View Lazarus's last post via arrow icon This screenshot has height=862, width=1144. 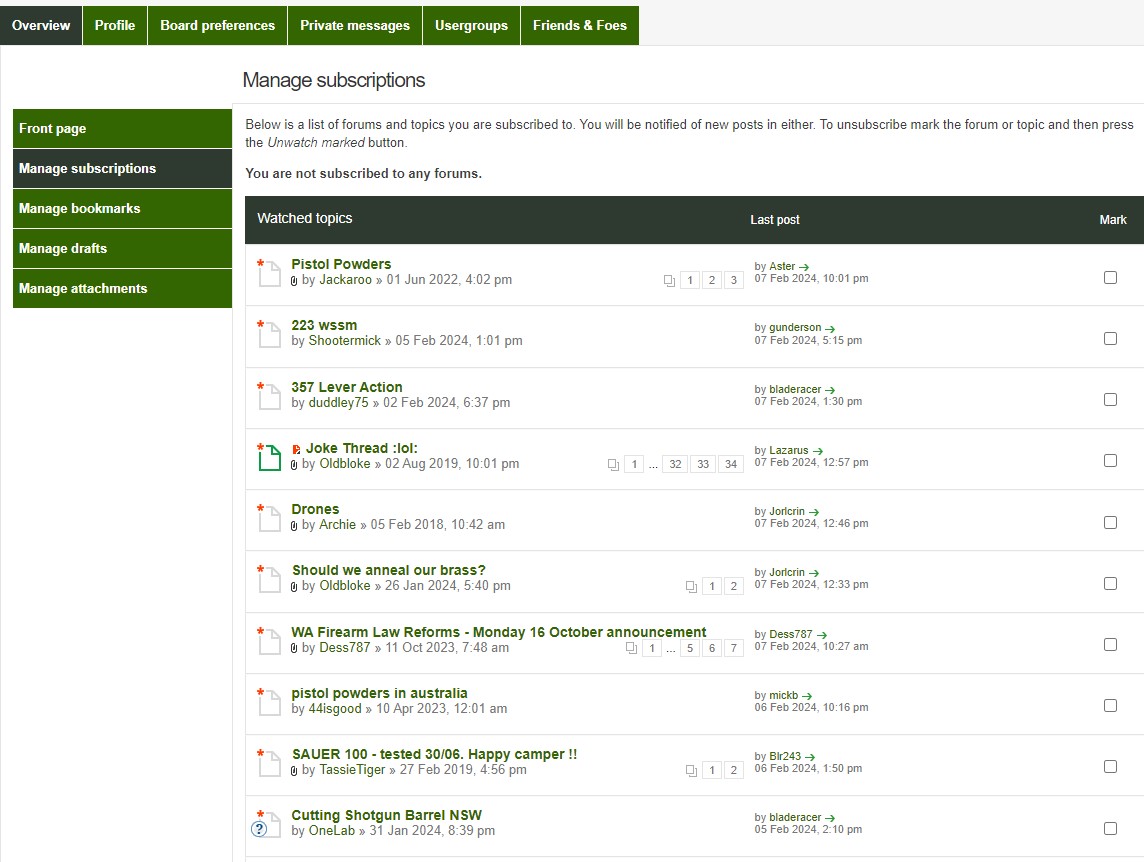818,451
